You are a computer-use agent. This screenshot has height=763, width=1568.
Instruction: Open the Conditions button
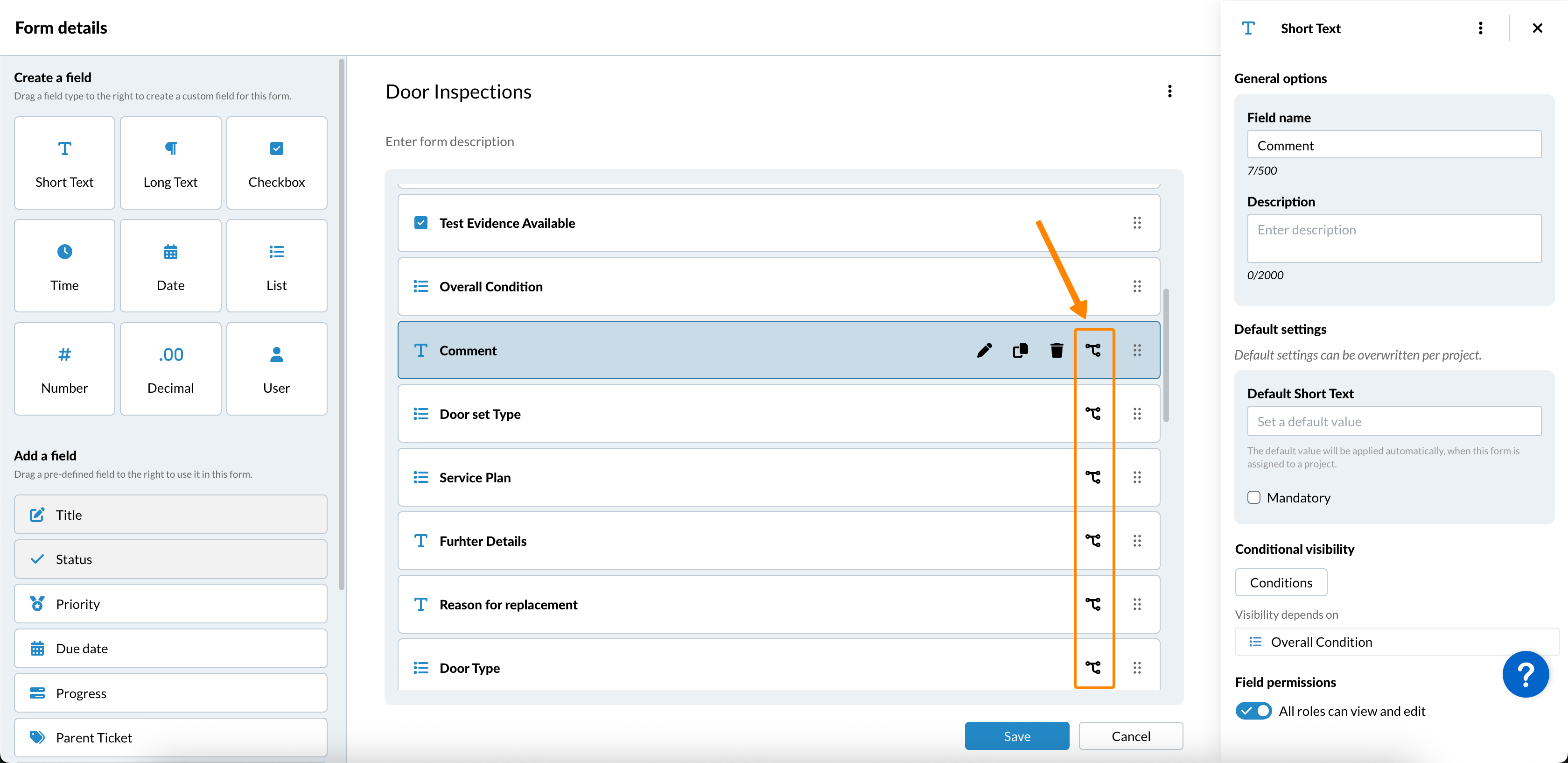click(1281, 583)
